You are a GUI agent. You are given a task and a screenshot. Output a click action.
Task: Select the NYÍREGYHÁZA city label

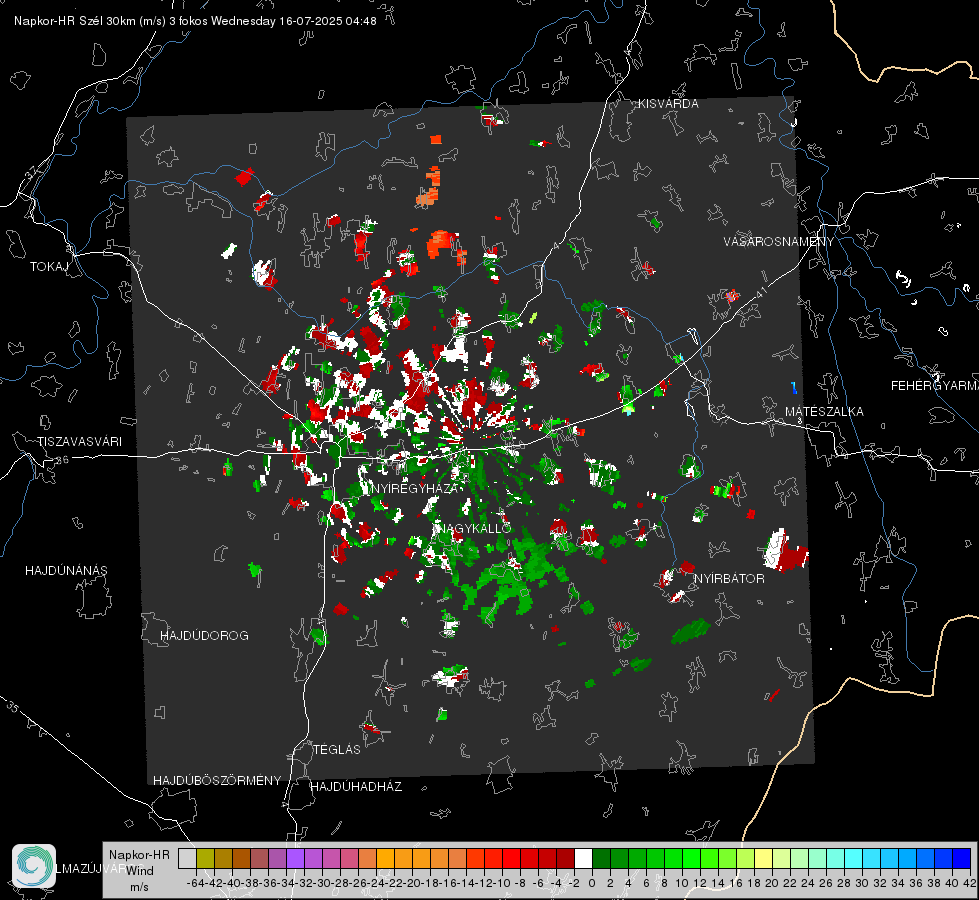415,488
